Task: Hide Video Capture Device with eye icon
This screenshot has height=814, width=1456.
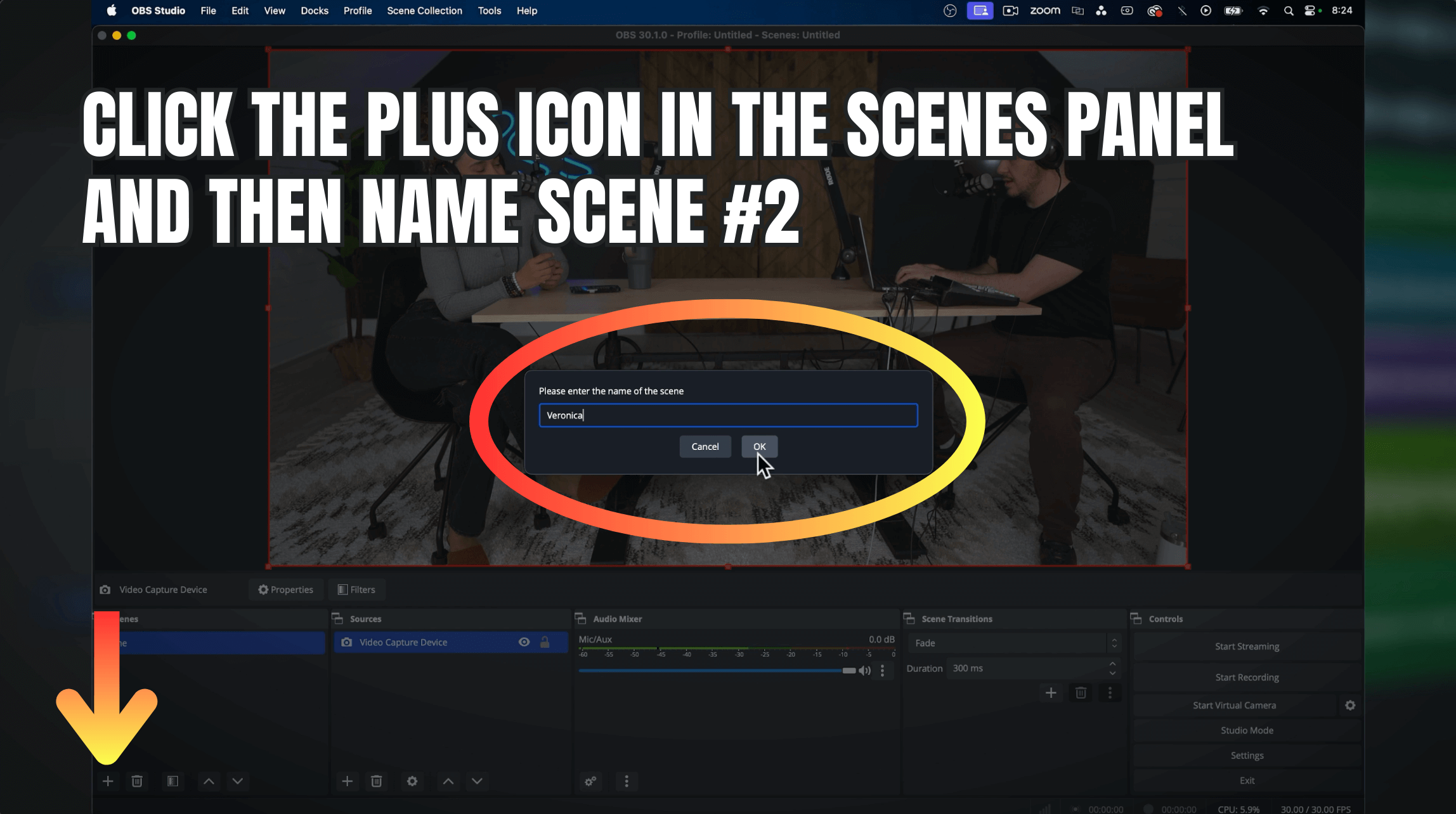Action: coord(524,642)
